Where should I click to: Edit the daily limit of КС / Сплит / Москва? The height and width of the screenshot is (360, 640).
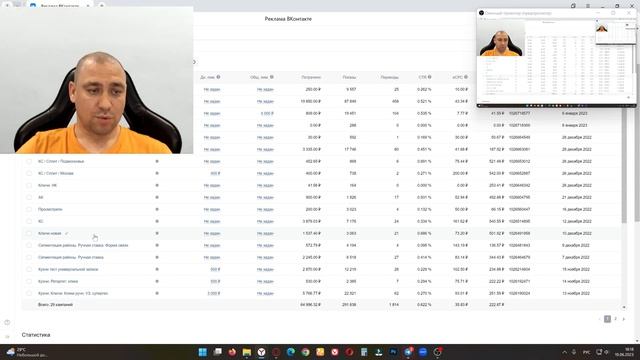point(215,173)
